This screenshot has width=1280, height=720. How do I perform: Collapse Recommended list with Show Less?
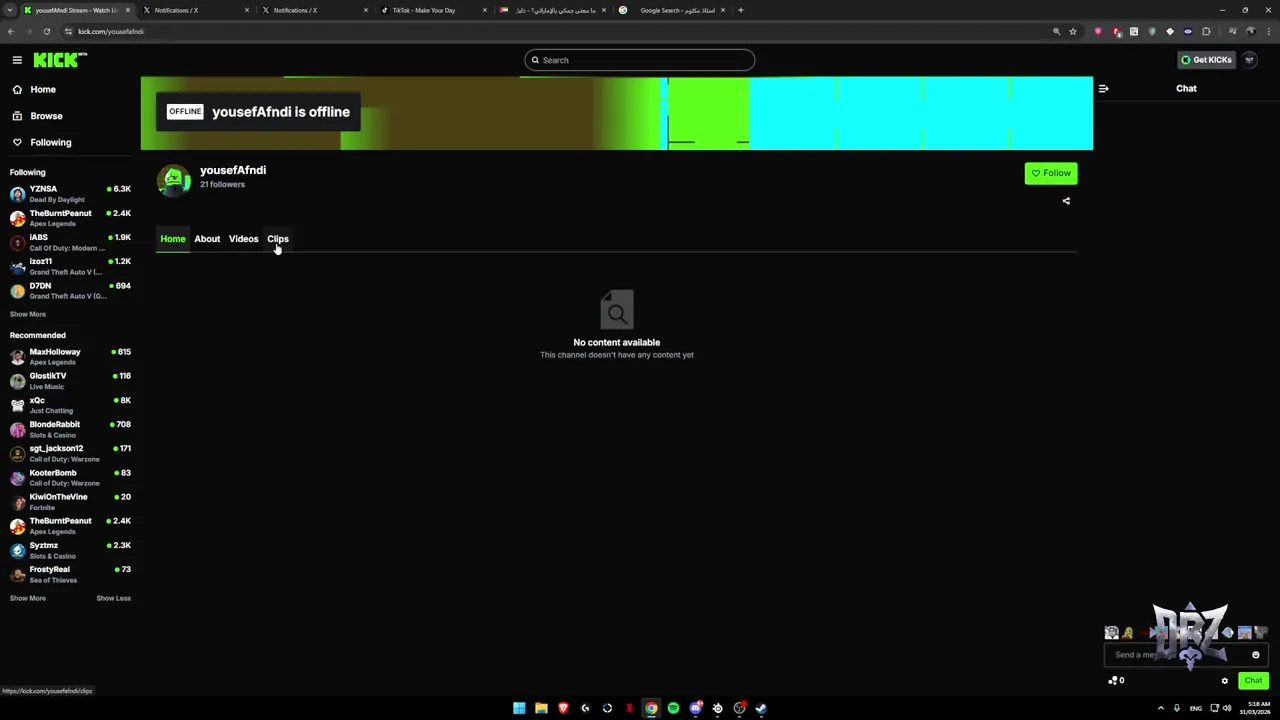[x=113, y=598]
